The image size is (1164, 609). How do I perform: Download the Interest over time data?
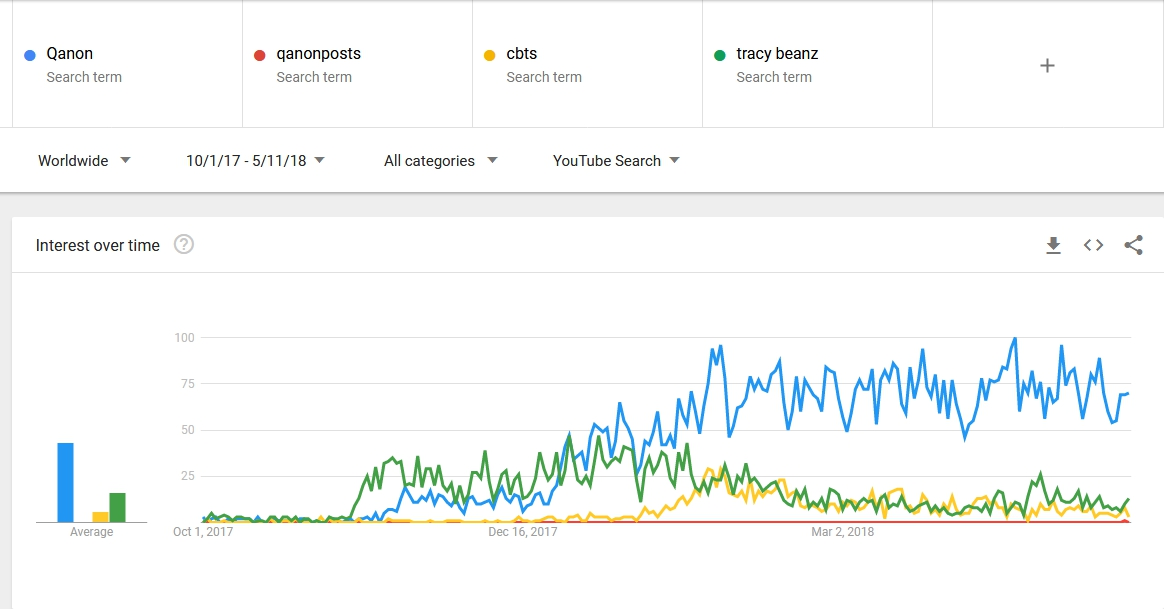[1053, 245]
